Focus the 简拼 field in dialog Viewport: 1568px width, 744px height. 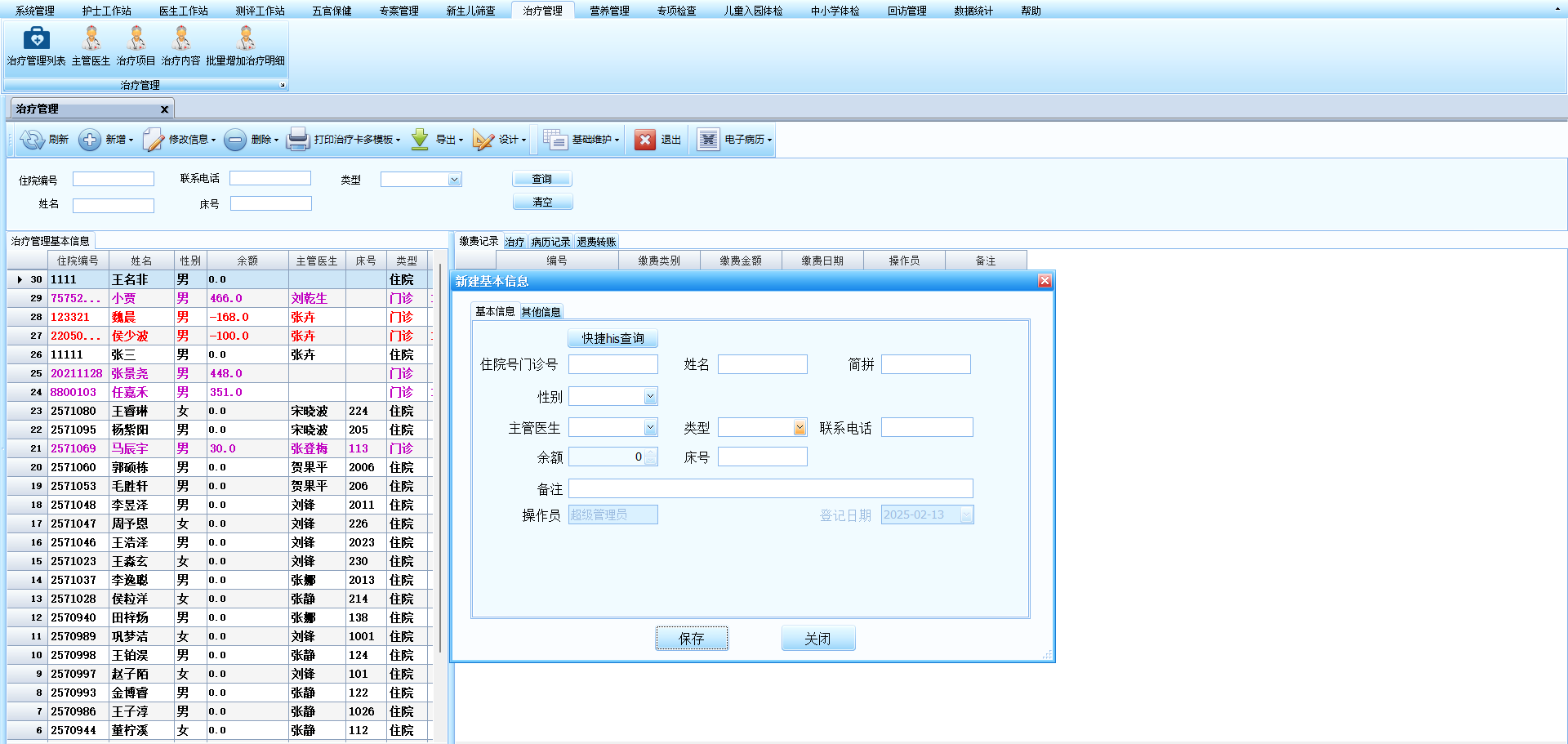click(926, 364)
